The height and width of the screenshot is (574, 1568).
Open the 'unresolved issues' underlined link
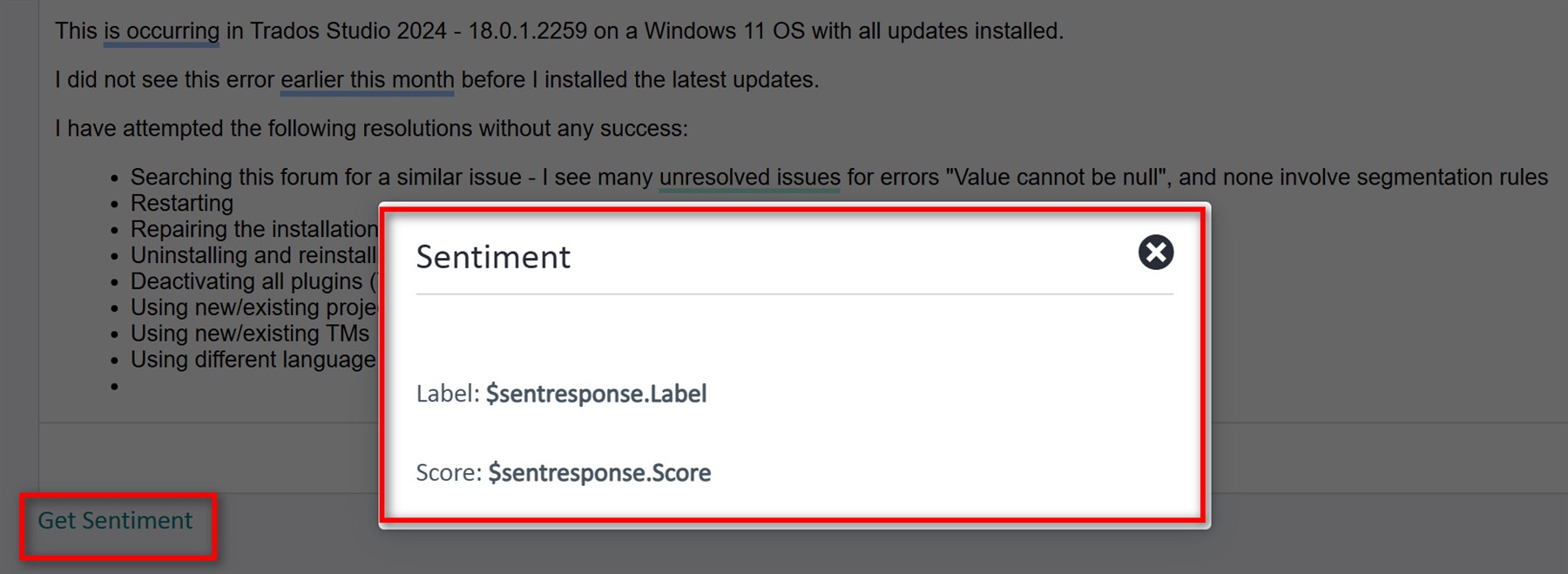tap(749, 178)
